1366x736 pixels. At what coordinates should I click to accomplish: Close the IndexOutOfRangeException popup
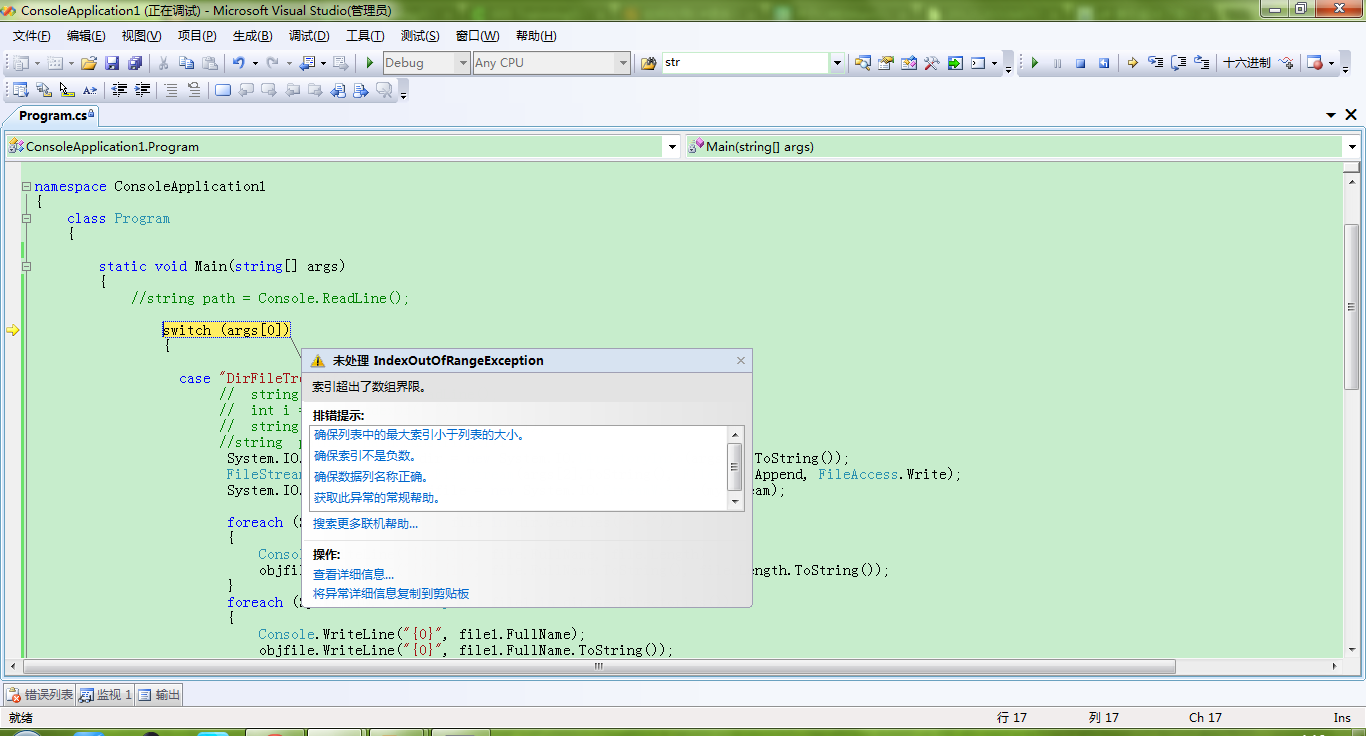(x=741, y=361)
